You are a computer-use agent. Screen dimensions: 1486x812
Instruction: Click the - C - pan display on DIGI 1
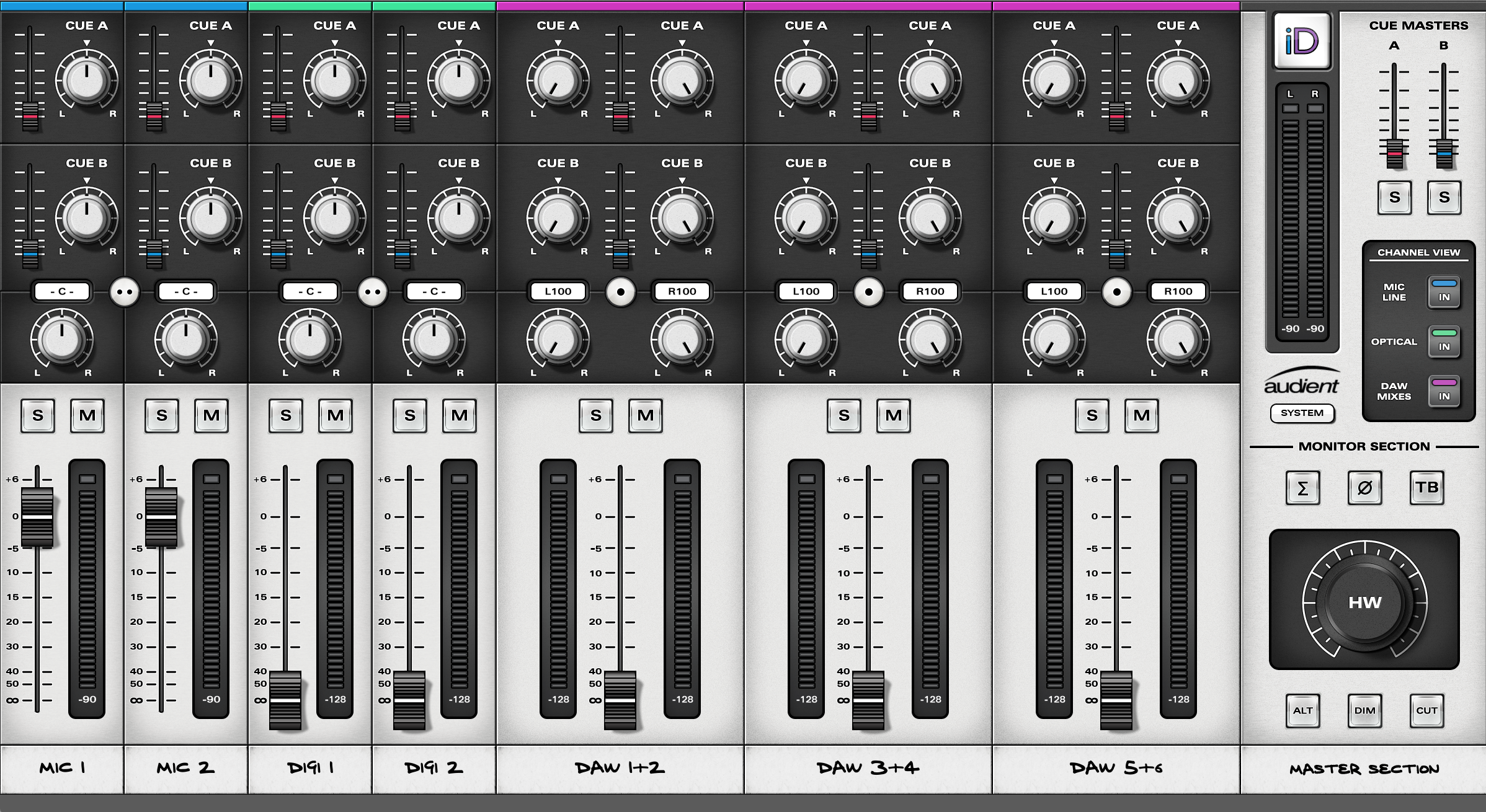[x=309, y=291]
